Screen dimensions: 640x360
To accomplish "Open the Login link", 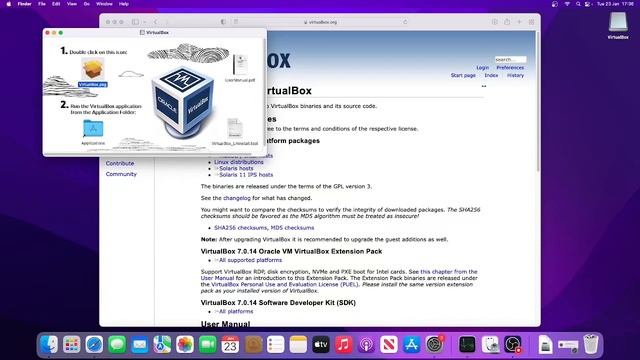I will [482, 68].
